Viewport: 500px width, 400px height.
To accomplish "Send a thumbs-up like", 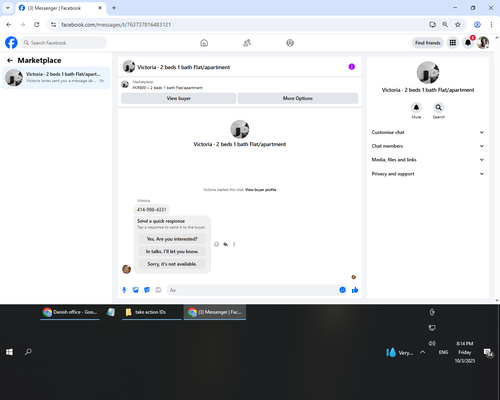I will point(355,290).
